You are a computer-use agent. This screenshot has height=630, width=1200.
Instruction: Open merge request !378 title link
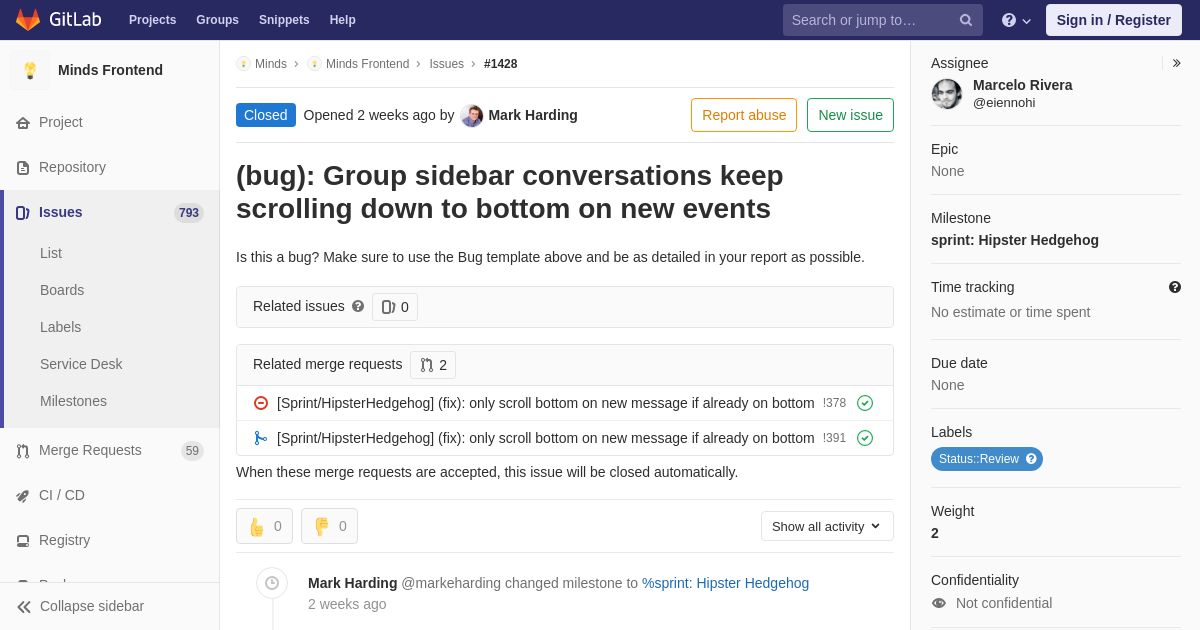545,403
